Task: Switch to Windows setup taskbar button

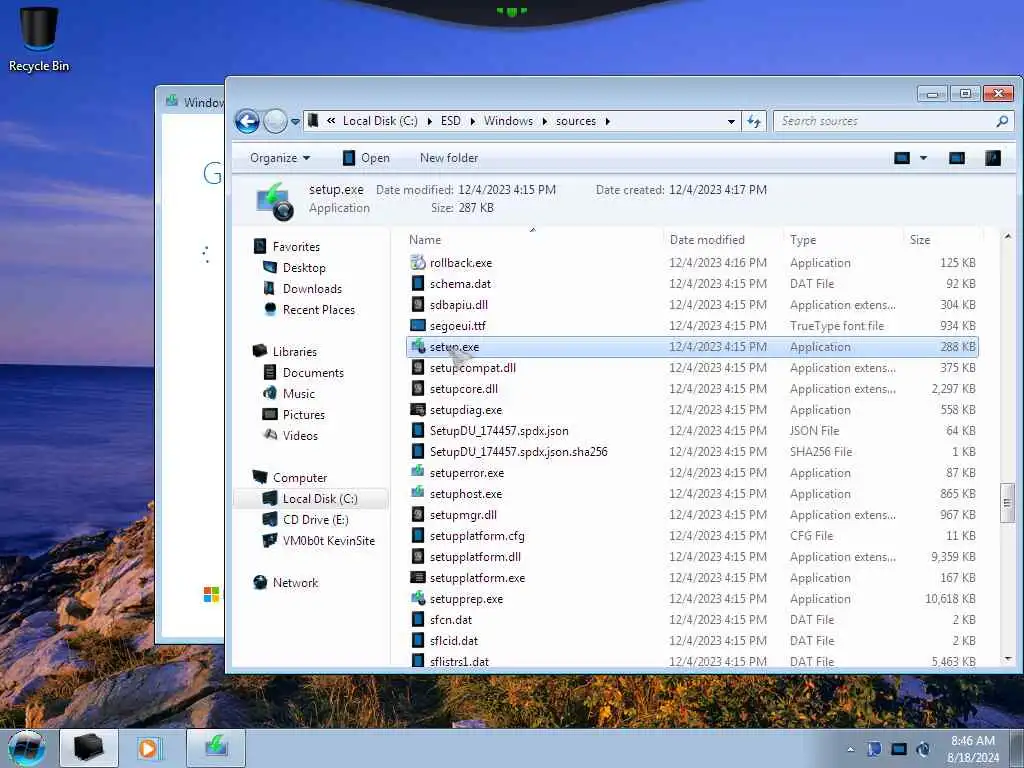Action: [216, 747]
